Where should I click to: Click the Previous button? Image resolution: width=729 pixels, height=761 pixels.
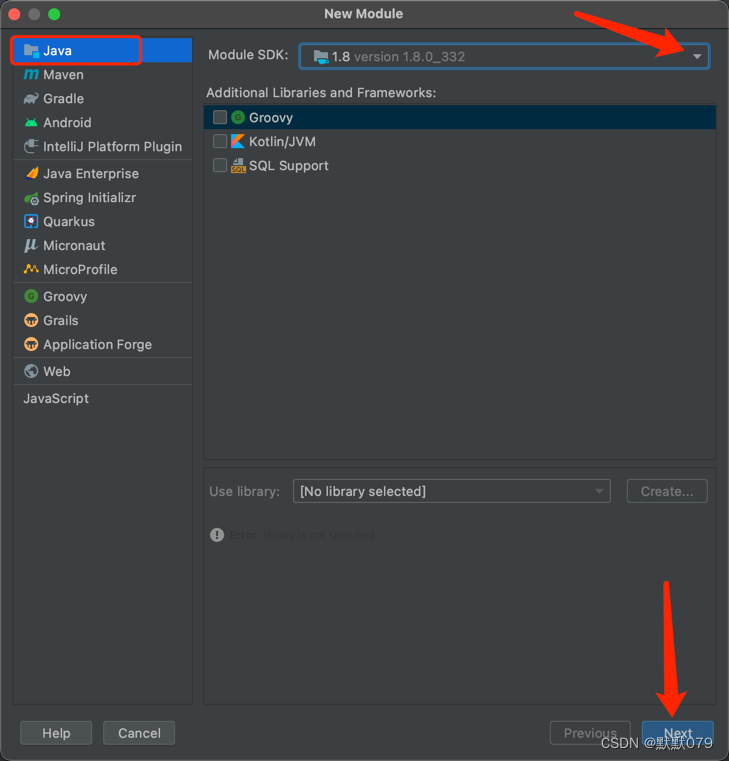590,733
